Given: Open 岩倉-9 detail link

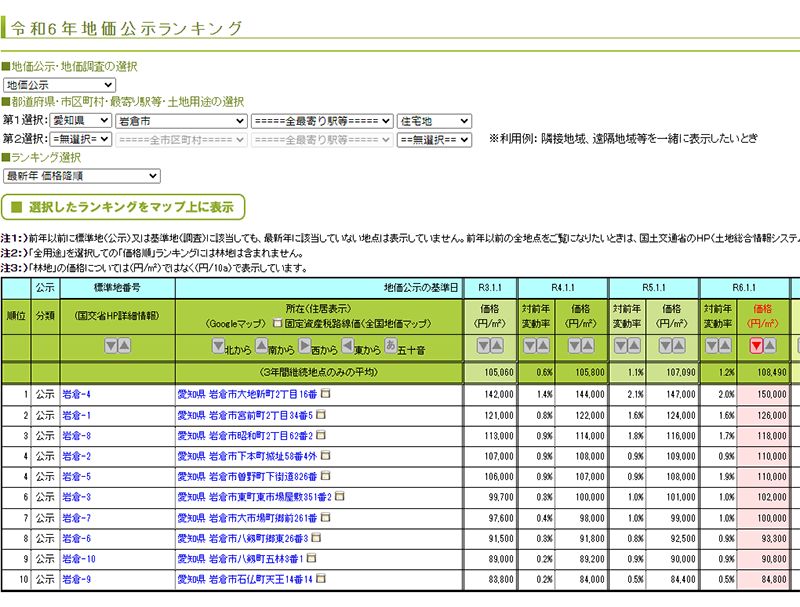Looking at the screenshot, I should tap(77, 579).
